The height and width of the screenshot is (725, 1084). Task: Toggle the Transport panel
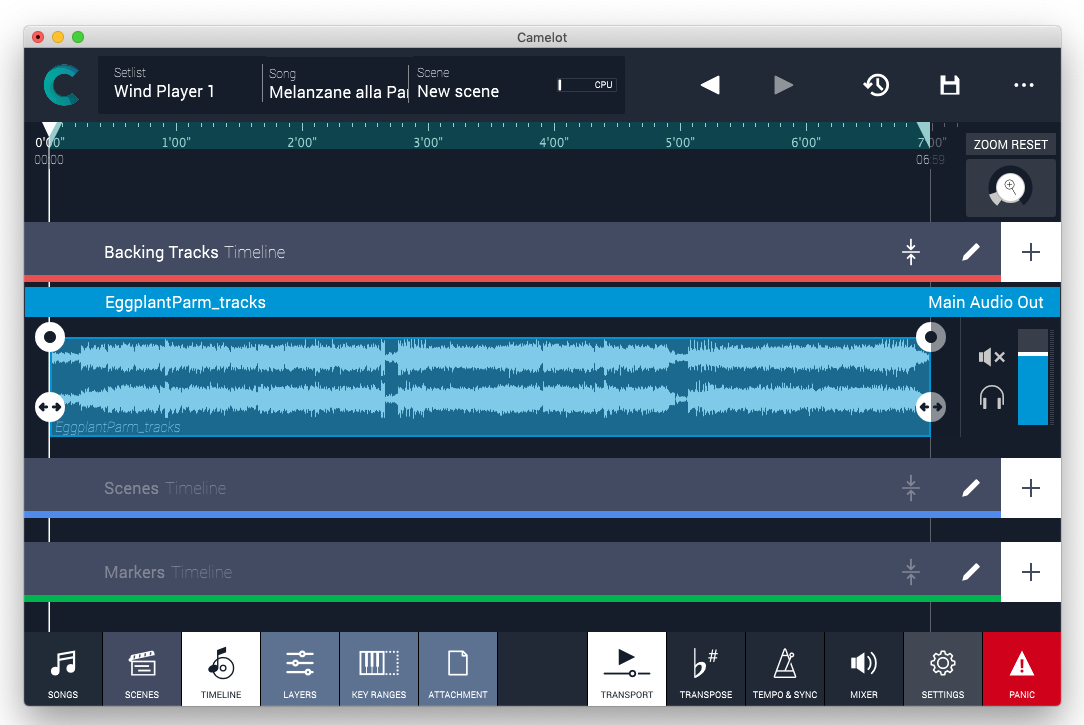[626, 669]
